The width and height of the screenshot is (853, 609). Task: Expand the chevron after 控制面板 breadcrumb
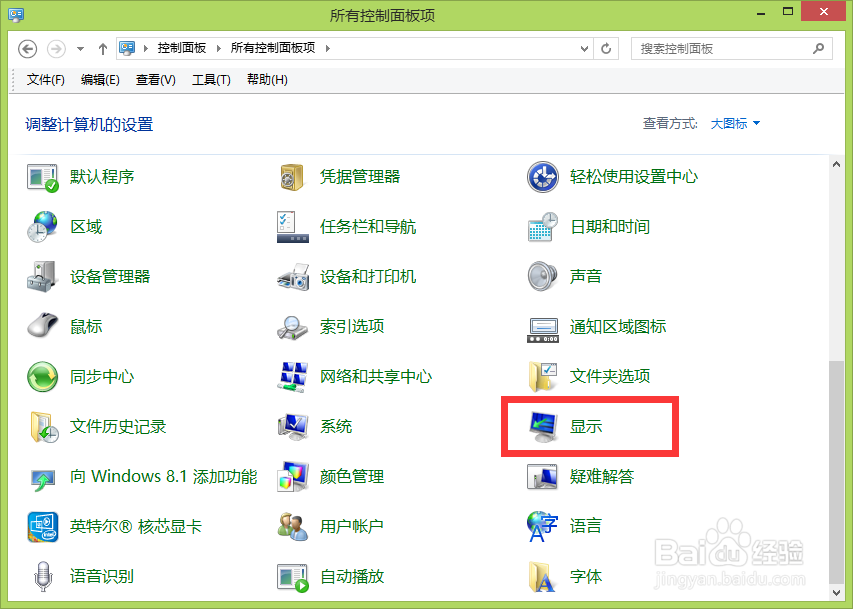point(219,48)
